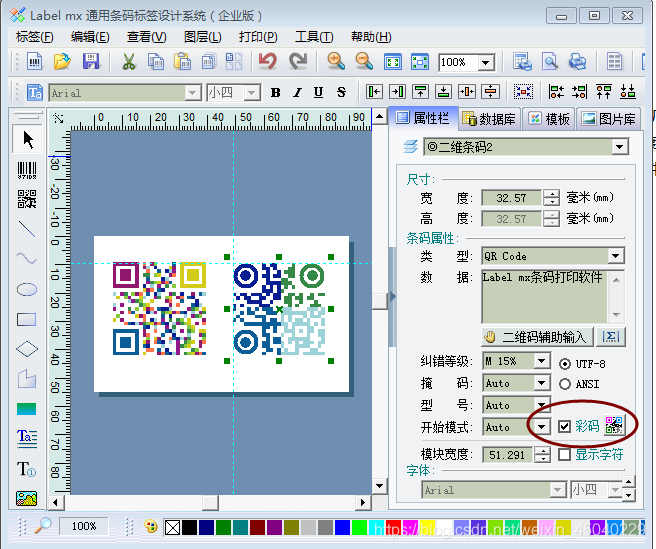Open the 帮助(H) menu

[x=371, y=37]
